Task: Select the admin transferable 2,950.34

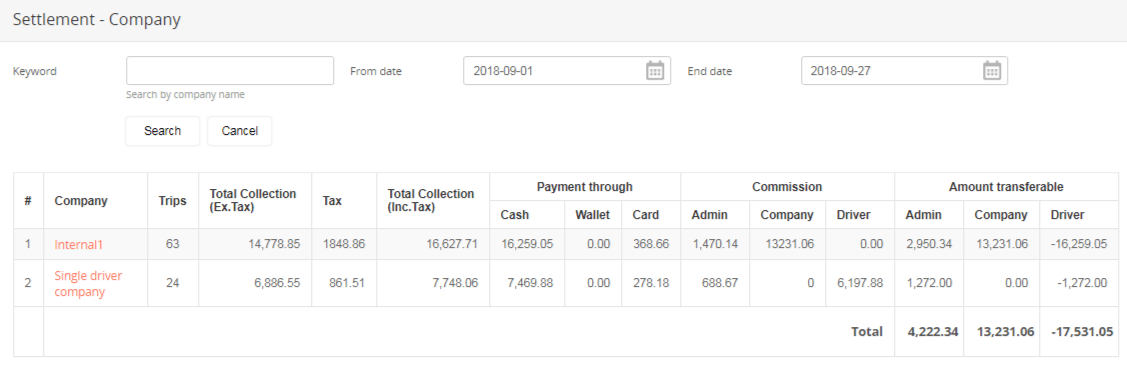Action: pos(929,244)
